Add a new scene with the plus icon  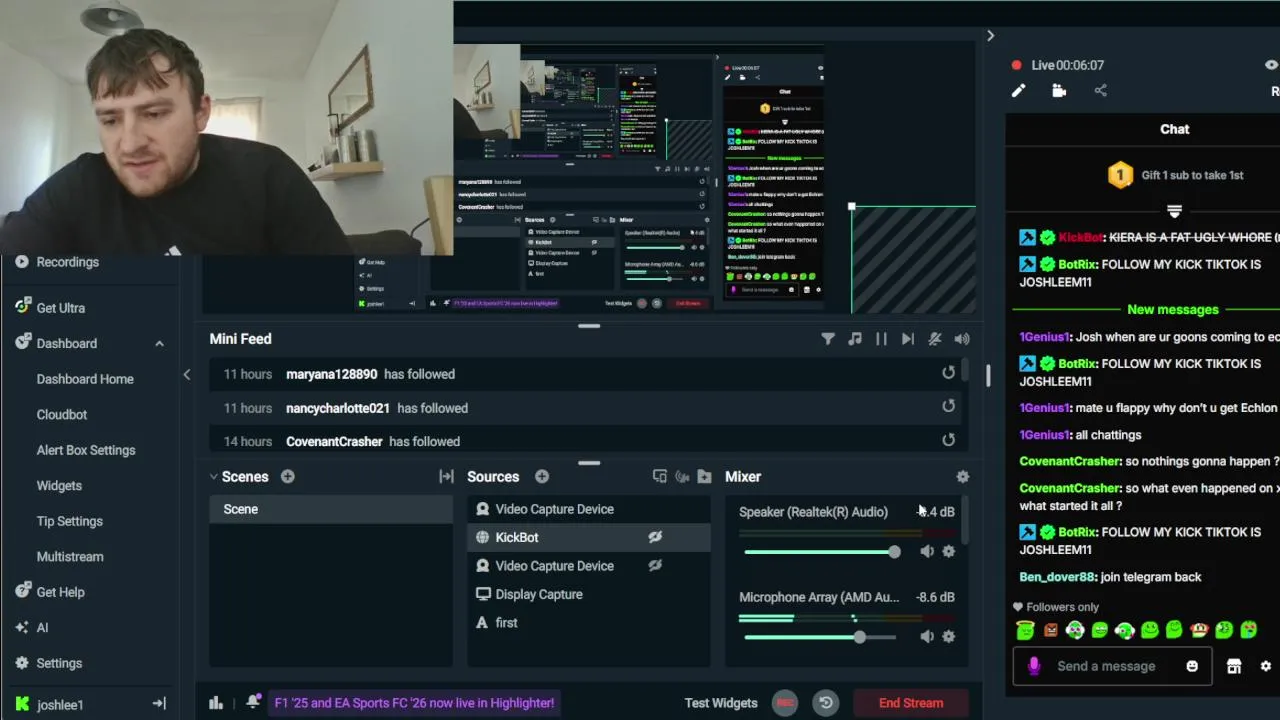287,477
